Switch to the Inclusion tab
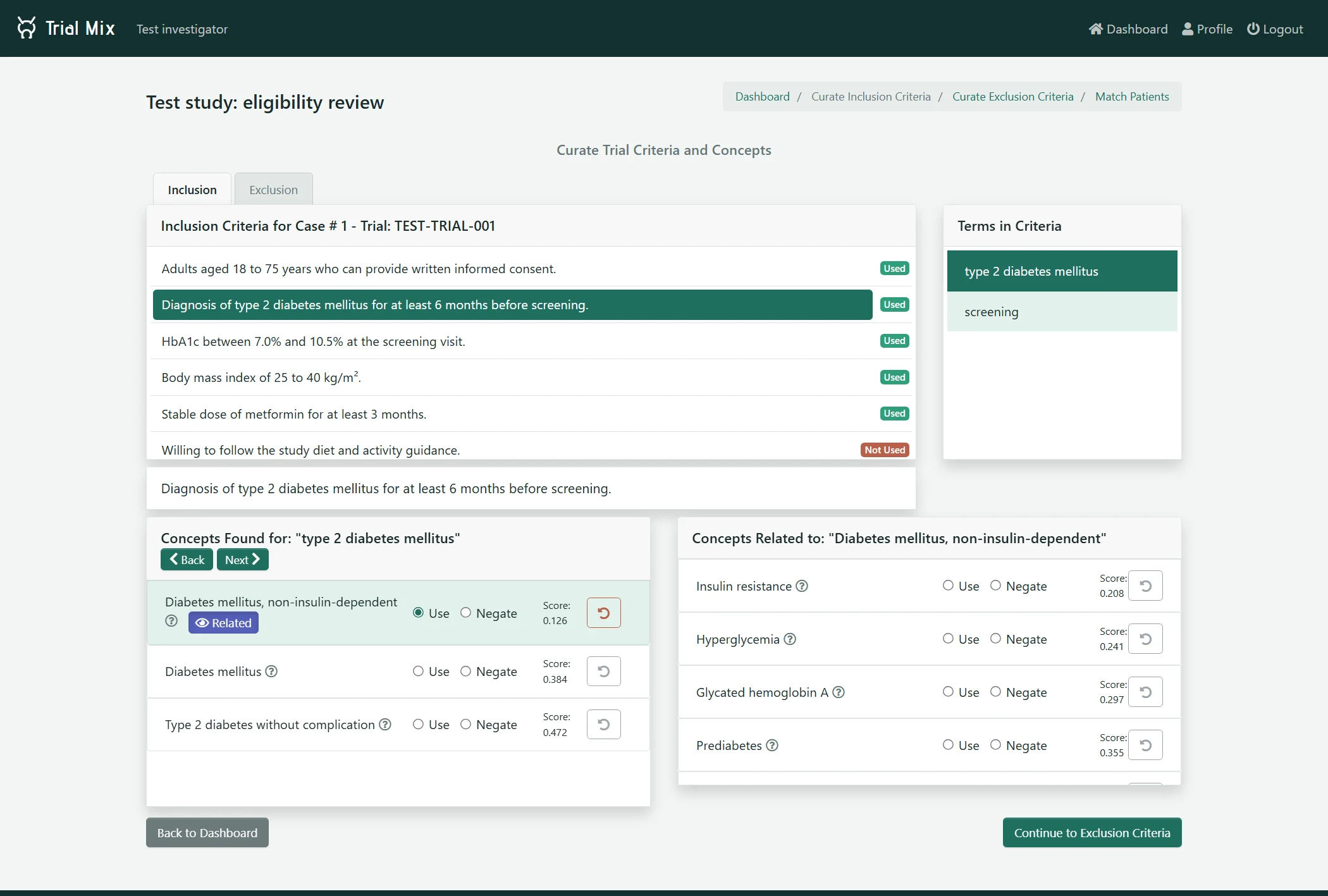 192,189
